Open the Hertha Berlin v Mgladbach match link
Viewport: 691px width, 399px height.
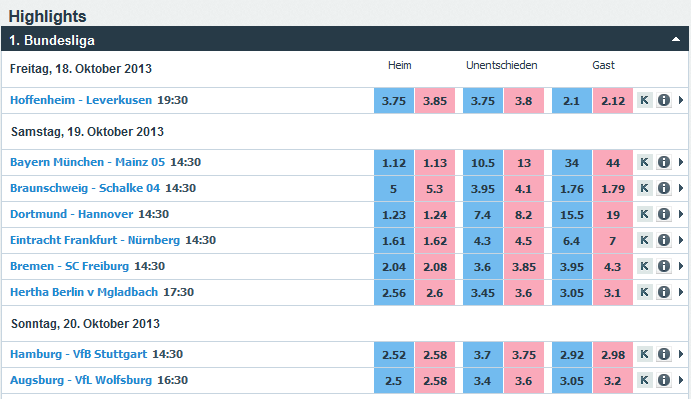(x=84, y=292)
